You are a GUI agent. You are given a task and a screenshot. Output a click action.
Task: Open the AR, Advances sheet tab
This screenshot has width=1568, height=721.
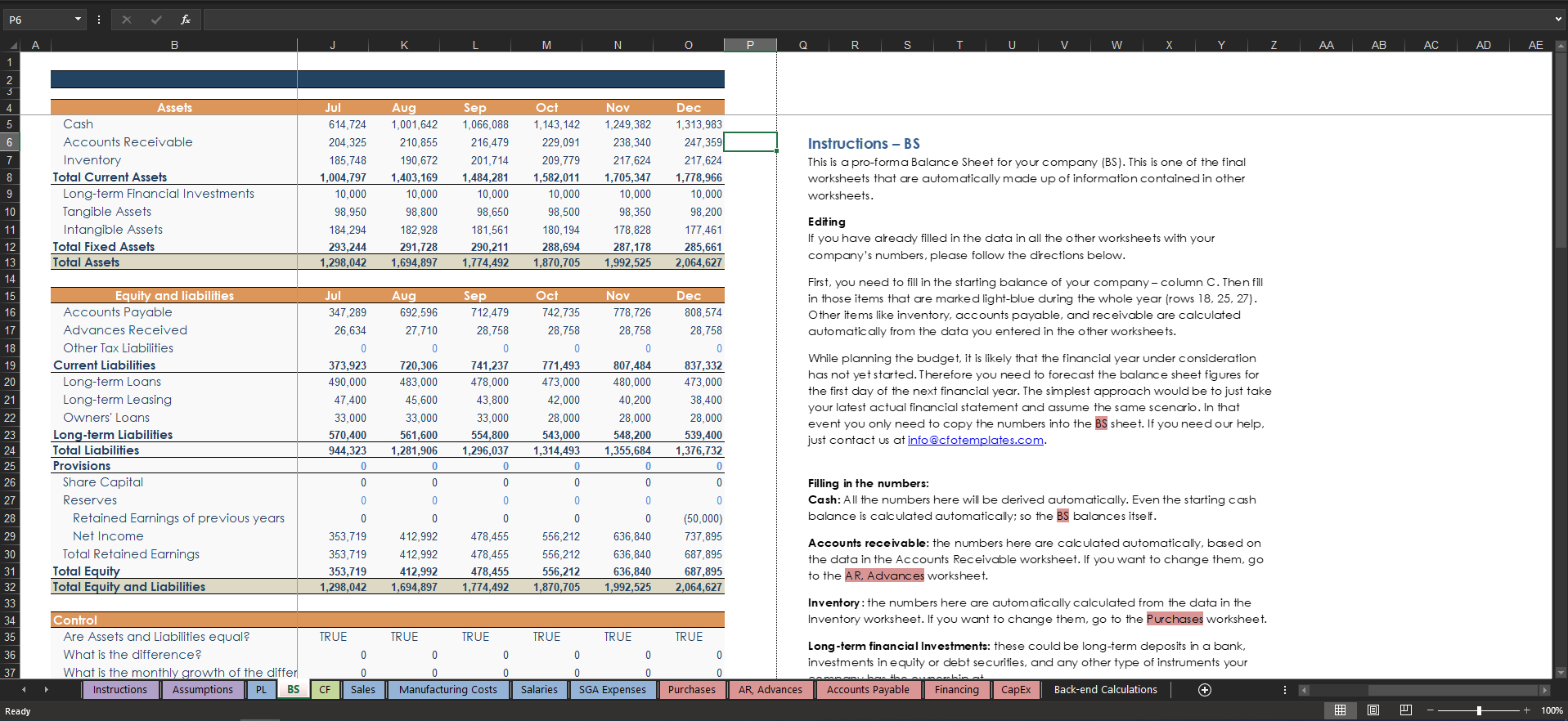[x=771, y=690]
